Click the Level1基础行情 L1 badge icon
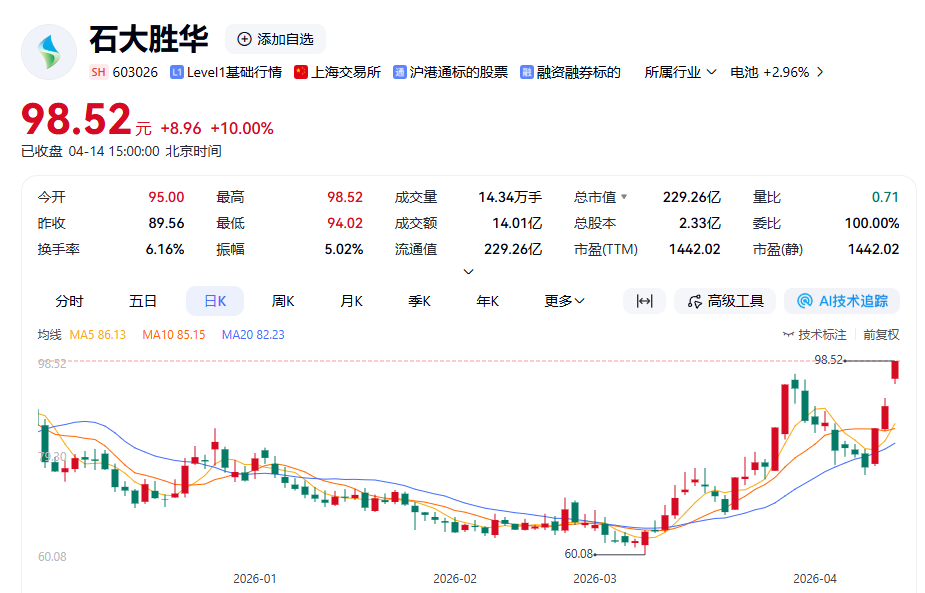 (177, 72)
